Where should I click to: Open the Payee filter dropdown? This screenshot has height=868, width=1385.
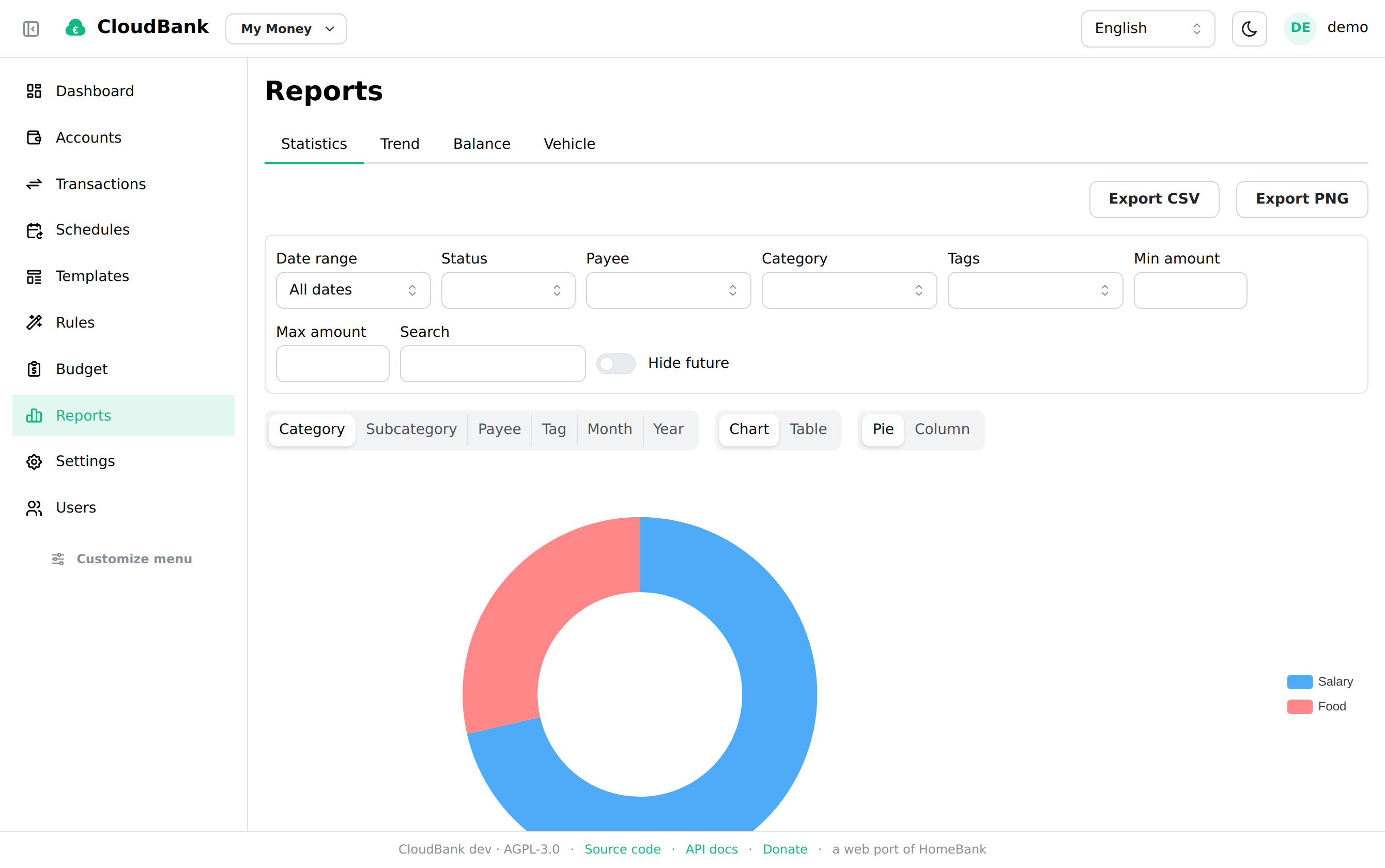(668, 290)
